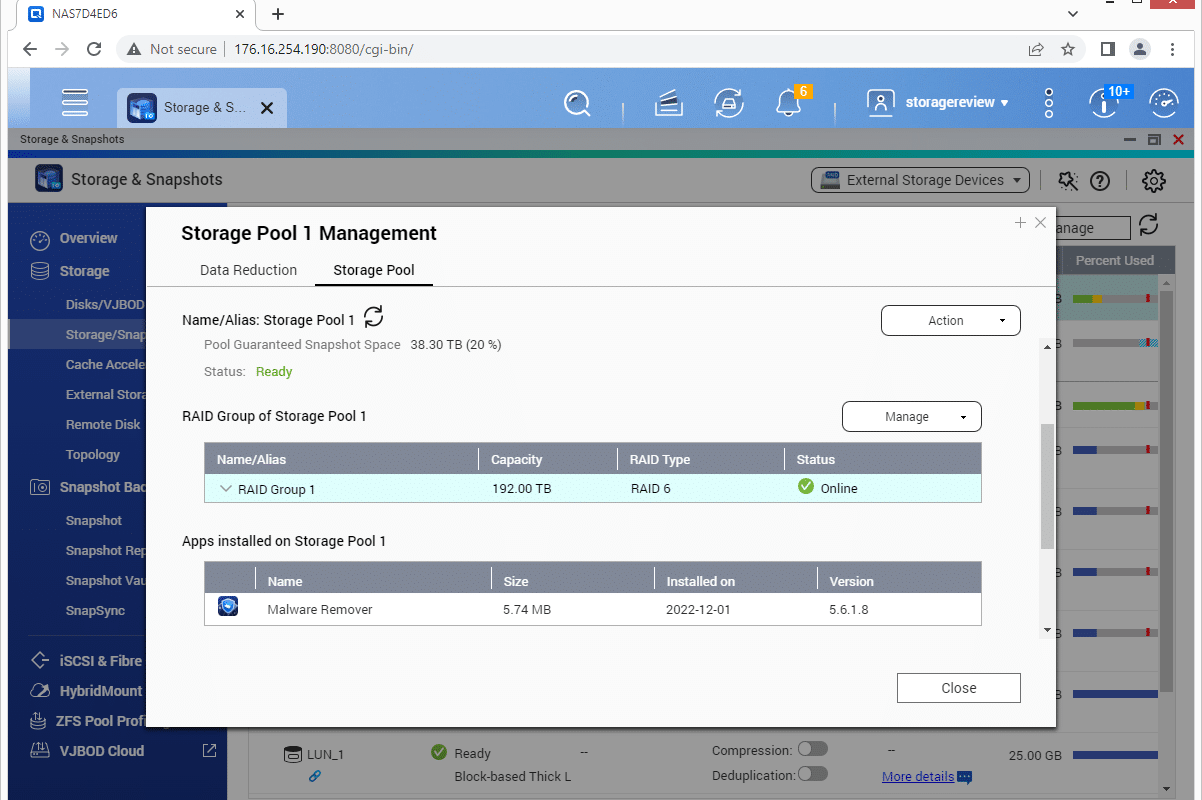
Task: Close the Storage & S... desktop tab
Action: (267, 108)
